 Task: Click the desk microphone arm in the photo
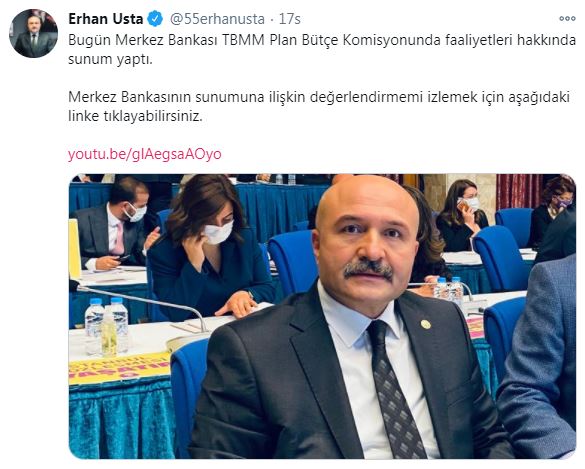click(x=146, y=304)
